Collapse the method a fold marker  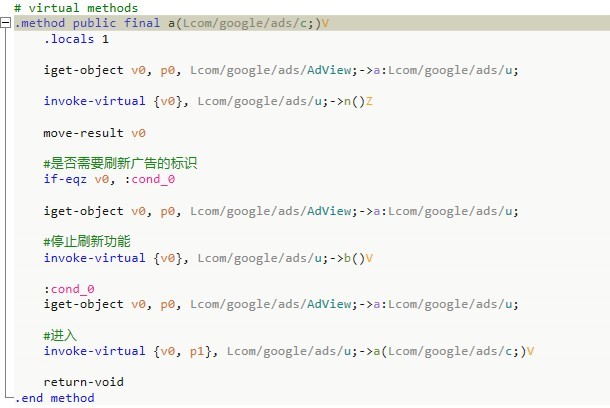(5, 23)
